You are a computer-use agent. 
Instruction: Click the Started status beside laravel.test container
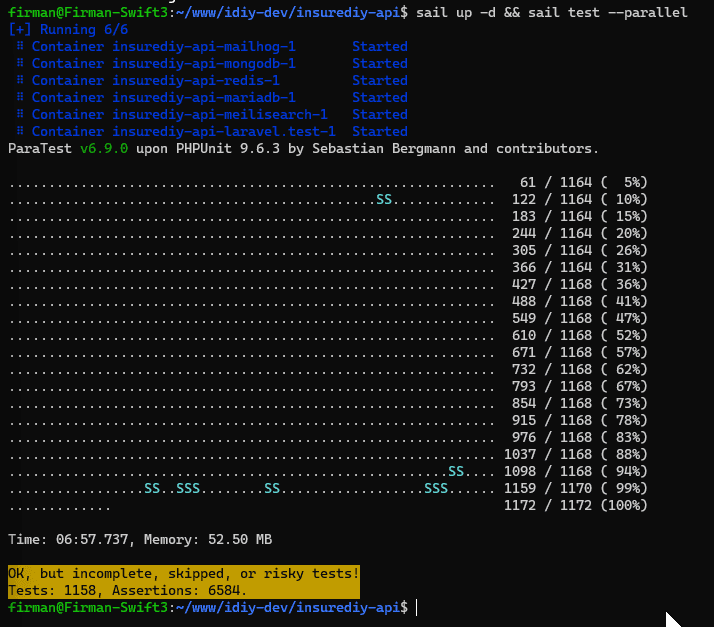pyautogui.click(x=379, y=132)
